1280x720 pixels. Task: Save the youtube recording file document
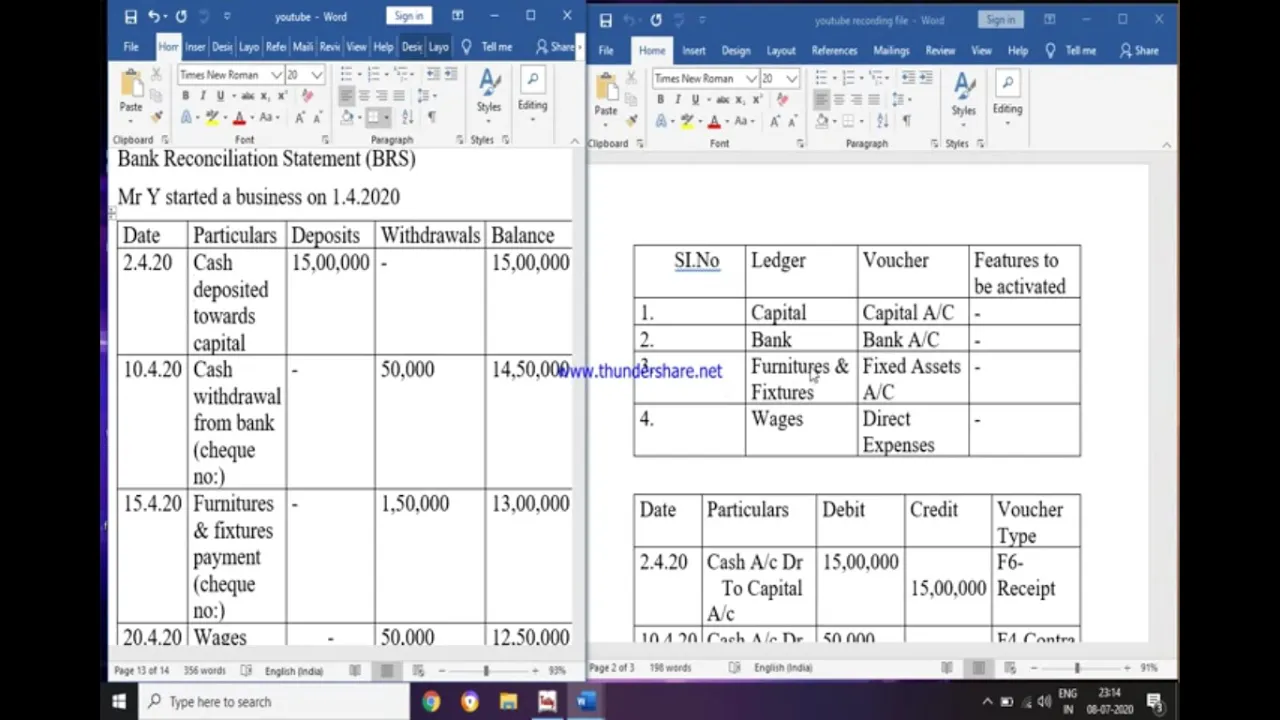tap(606, 20)
